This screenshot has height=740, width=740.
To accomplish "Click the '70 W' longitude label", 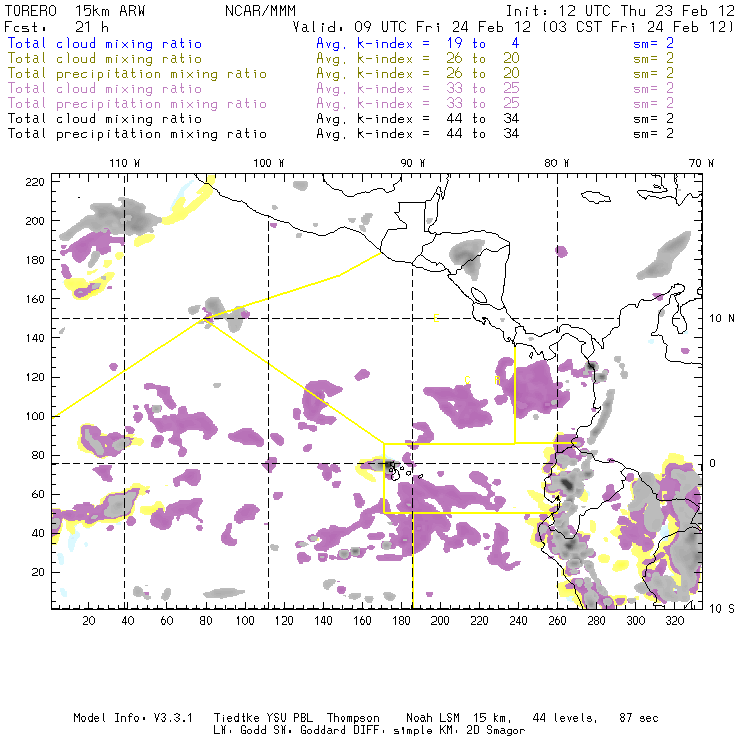I will 701,163.
